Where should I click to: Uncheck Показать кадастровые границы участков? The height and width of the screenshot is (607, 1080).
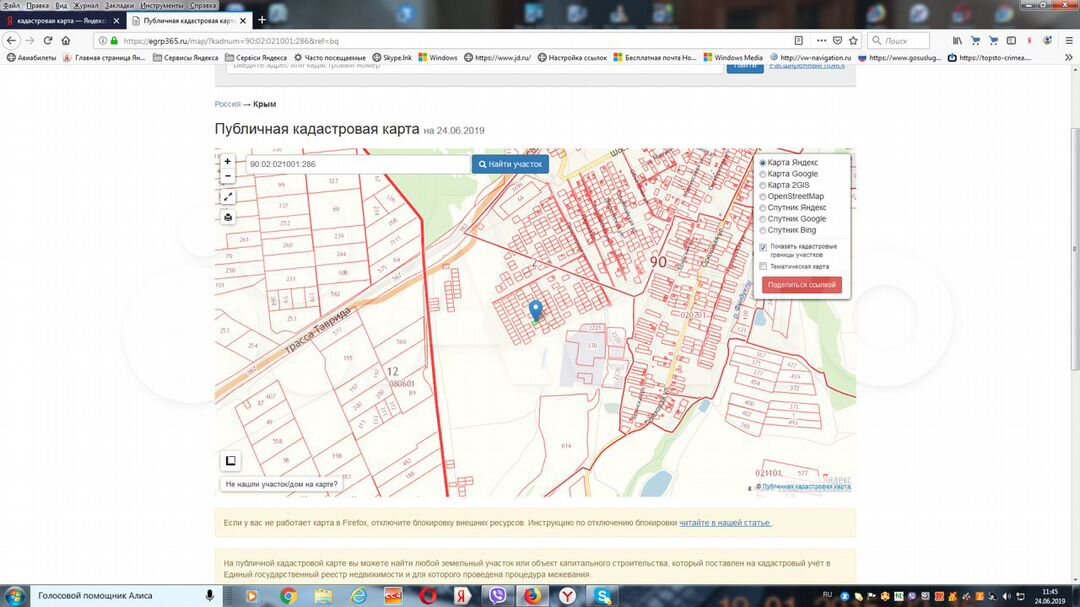(763, 247)
